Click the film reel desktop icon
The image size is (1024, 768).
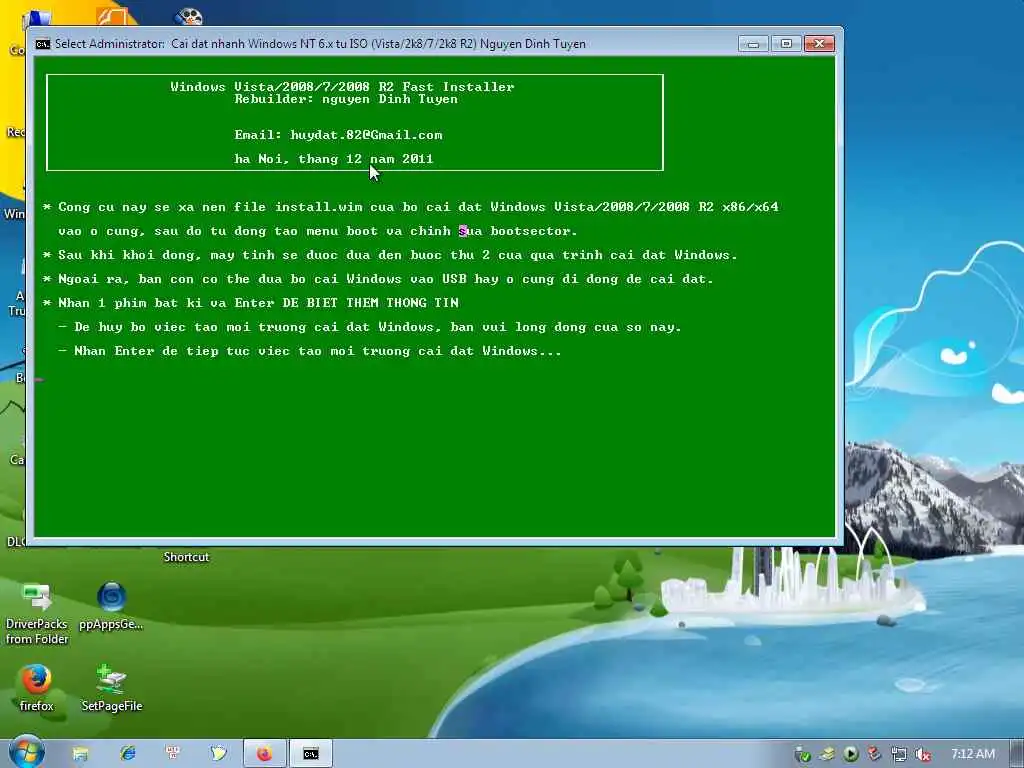pos(188,16)
